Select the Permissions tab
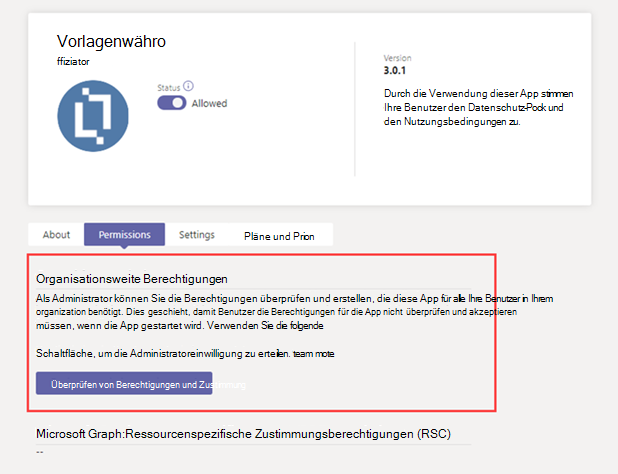 tap(125, 234)
